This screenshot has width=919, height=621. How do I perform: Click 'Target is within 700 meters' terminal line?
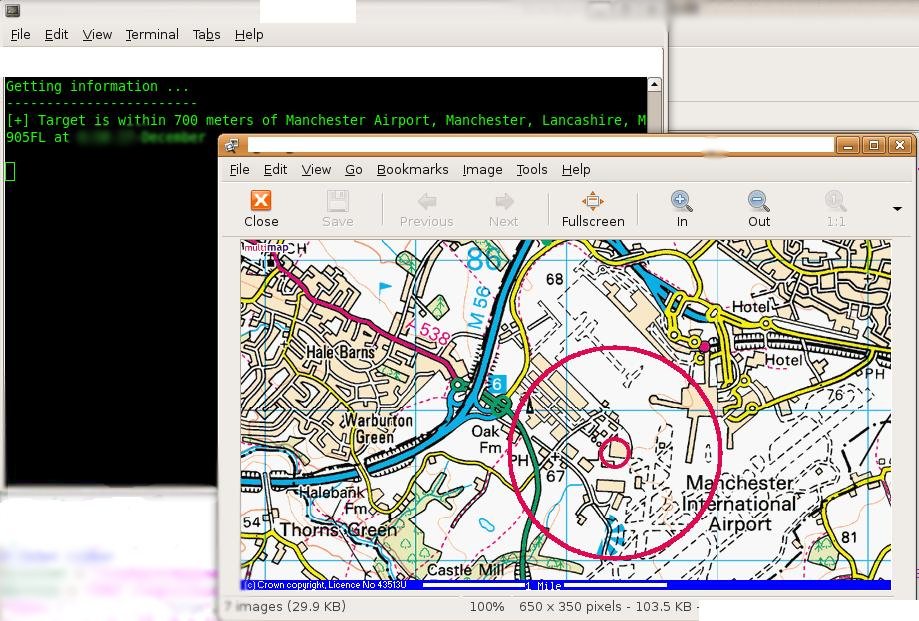(x=326, y=120)
